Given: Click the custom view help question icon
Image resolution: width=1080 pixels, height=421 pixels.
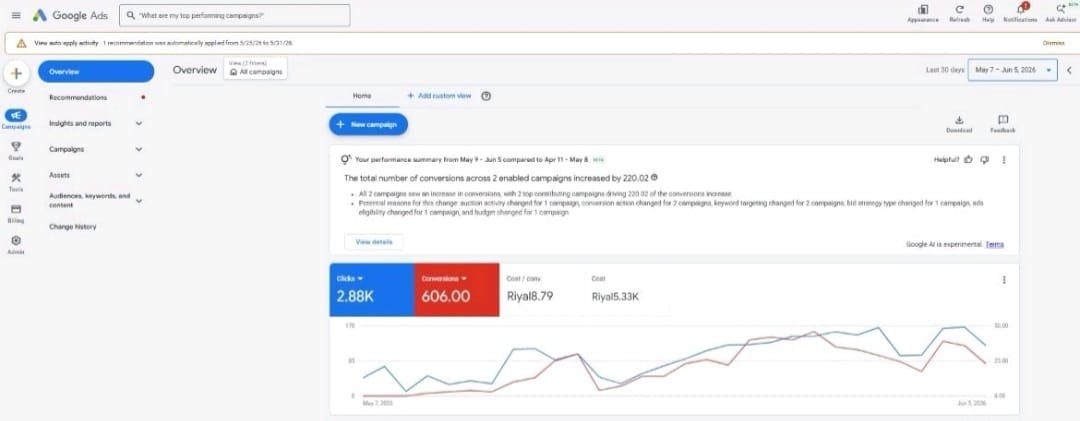Looking at the screenshot, I should [486, 96].
